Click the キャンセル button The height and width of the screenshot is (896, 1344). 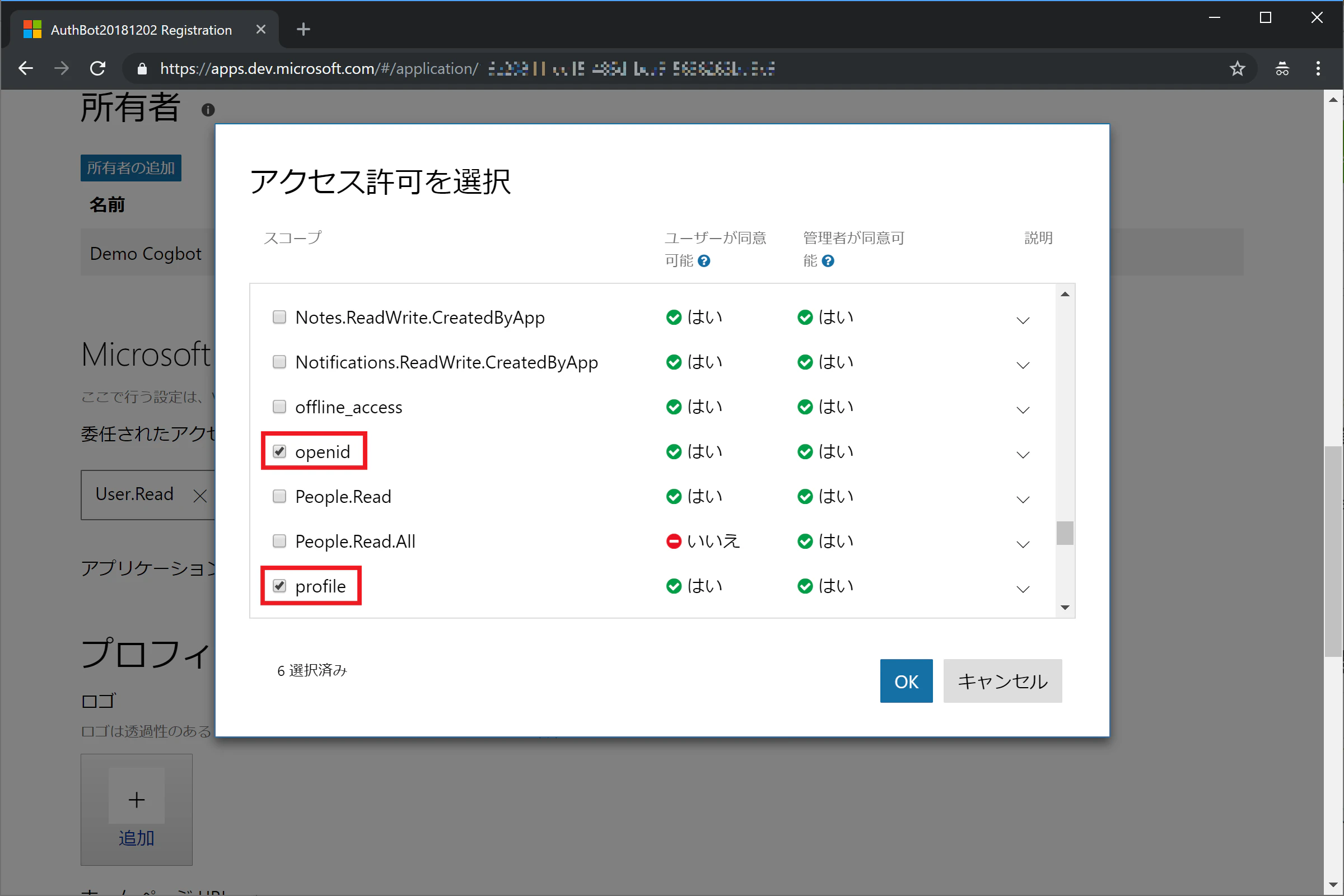pyautogui.click(x=1002, y=680)
